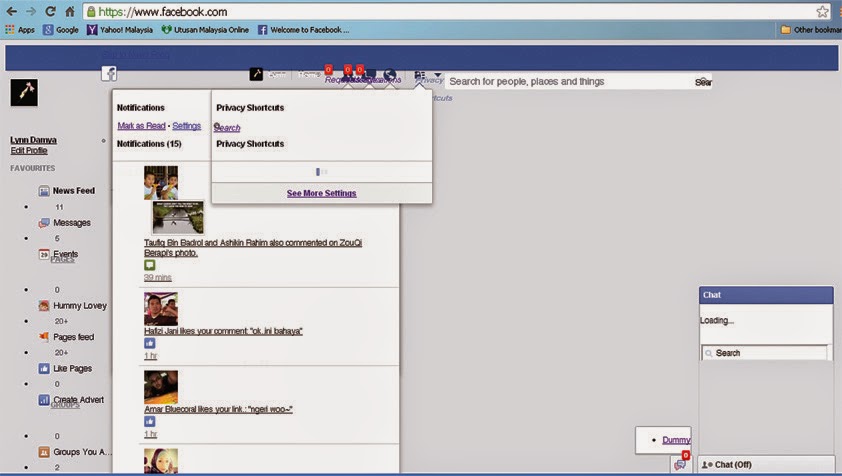Image resolution: width=842 pixels, height=476 pixels.
Task: Open notification Settings link
Action: click(x=186, y=126)
